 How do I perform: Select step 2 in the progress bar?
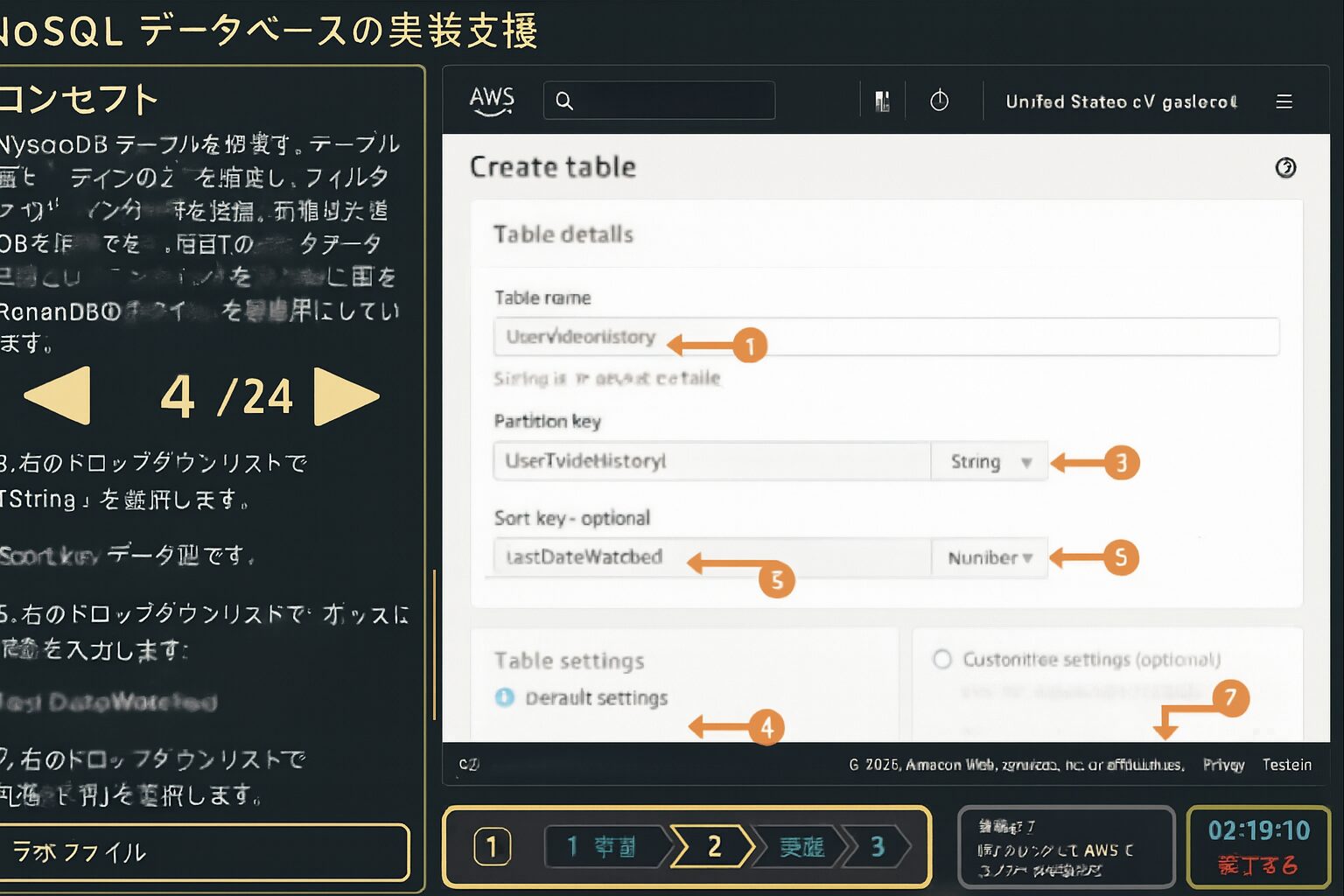coord(714,846)
